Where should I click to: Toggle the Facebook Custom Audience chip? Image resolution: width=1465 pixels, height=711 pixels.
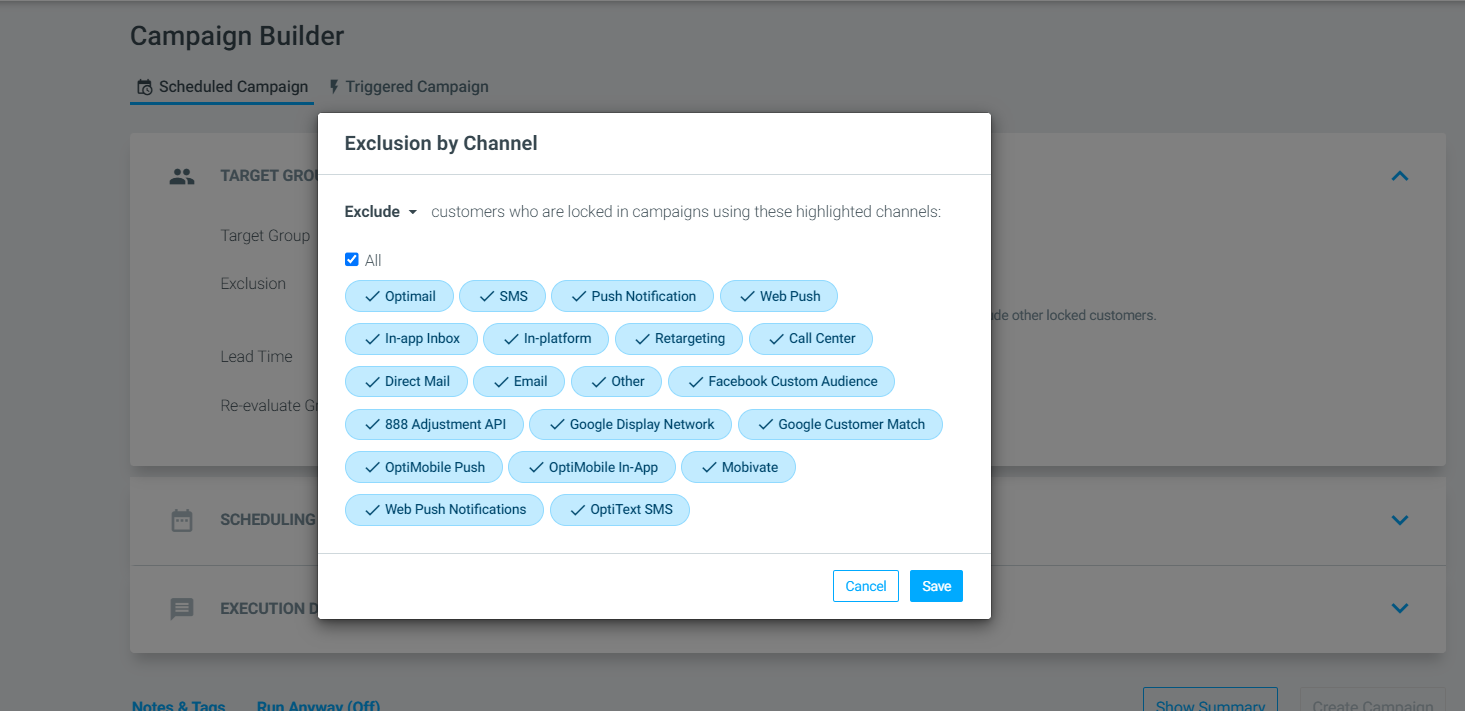point(781,381)
